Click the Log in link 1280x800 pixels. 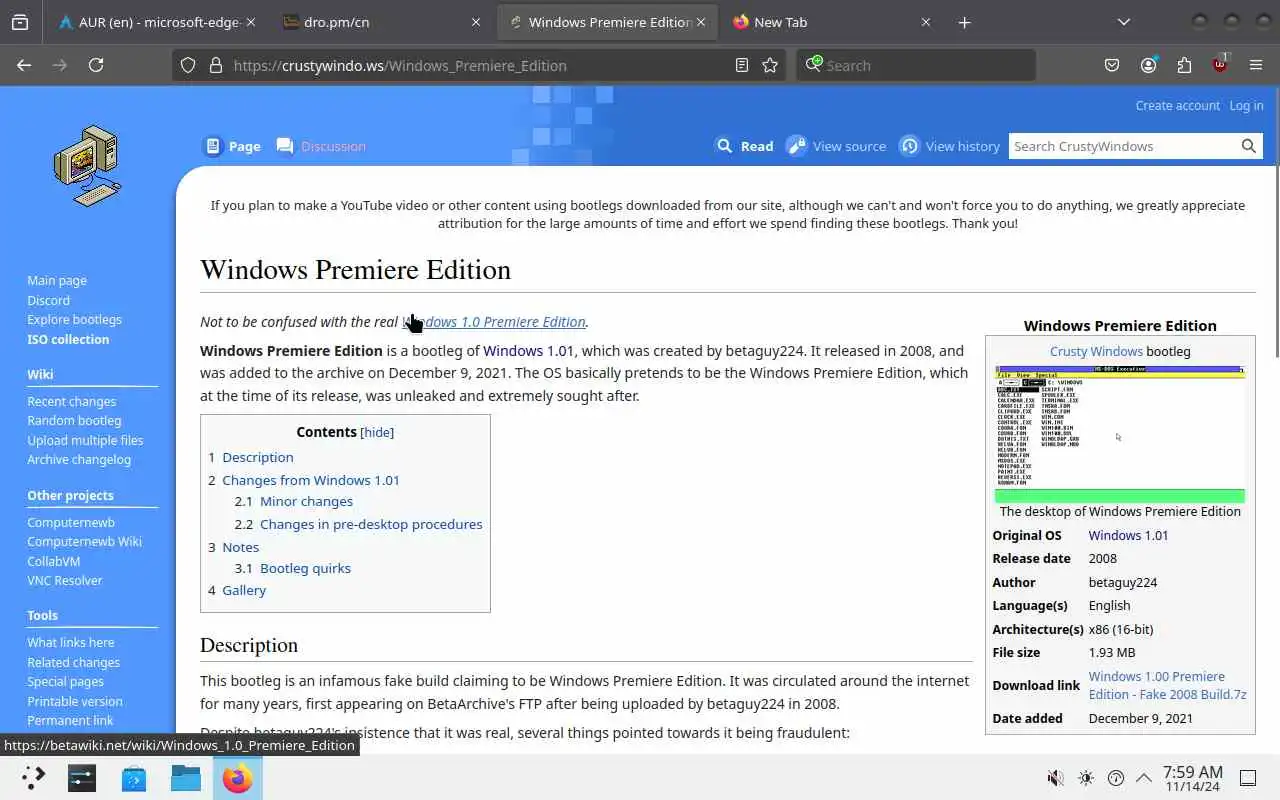click(x=1246, y=105)
